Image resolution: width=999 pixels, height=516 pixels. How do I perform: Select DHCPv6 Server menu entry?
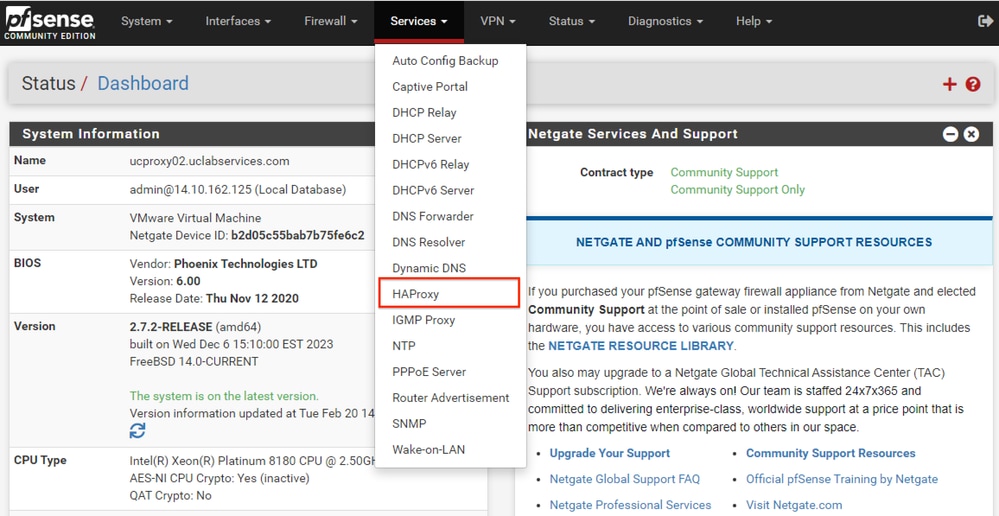[x=450, y=190]
